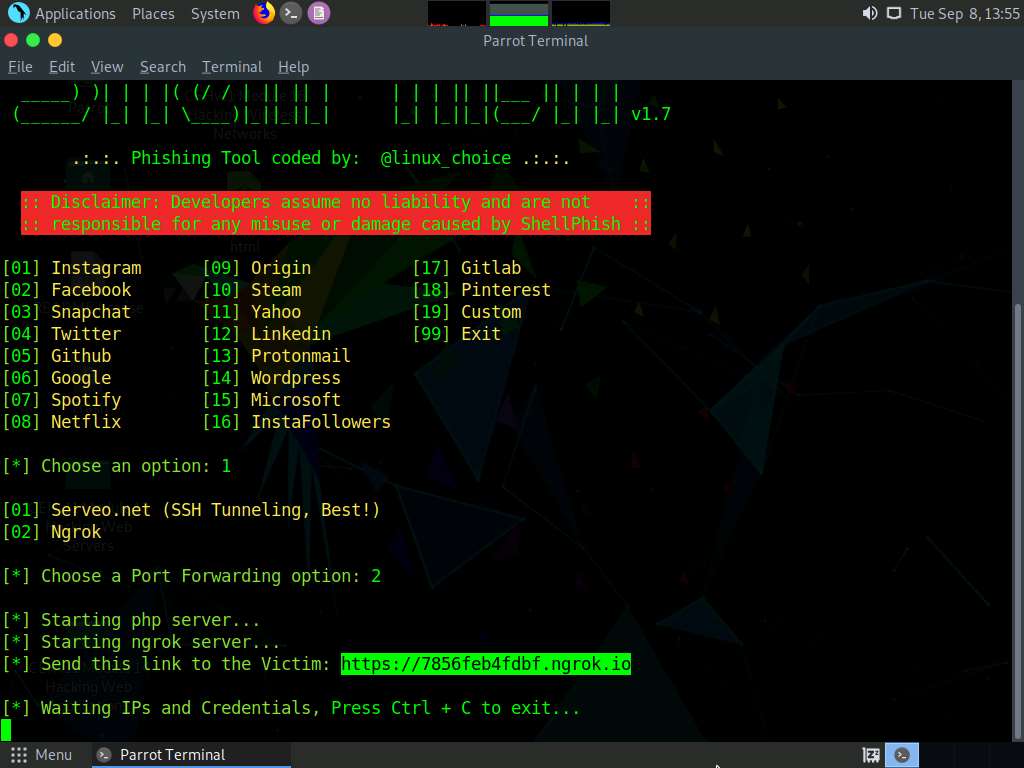Click the Pinterest option text
The height and width of the screenshot is (768, 1024).
[506, 290]
